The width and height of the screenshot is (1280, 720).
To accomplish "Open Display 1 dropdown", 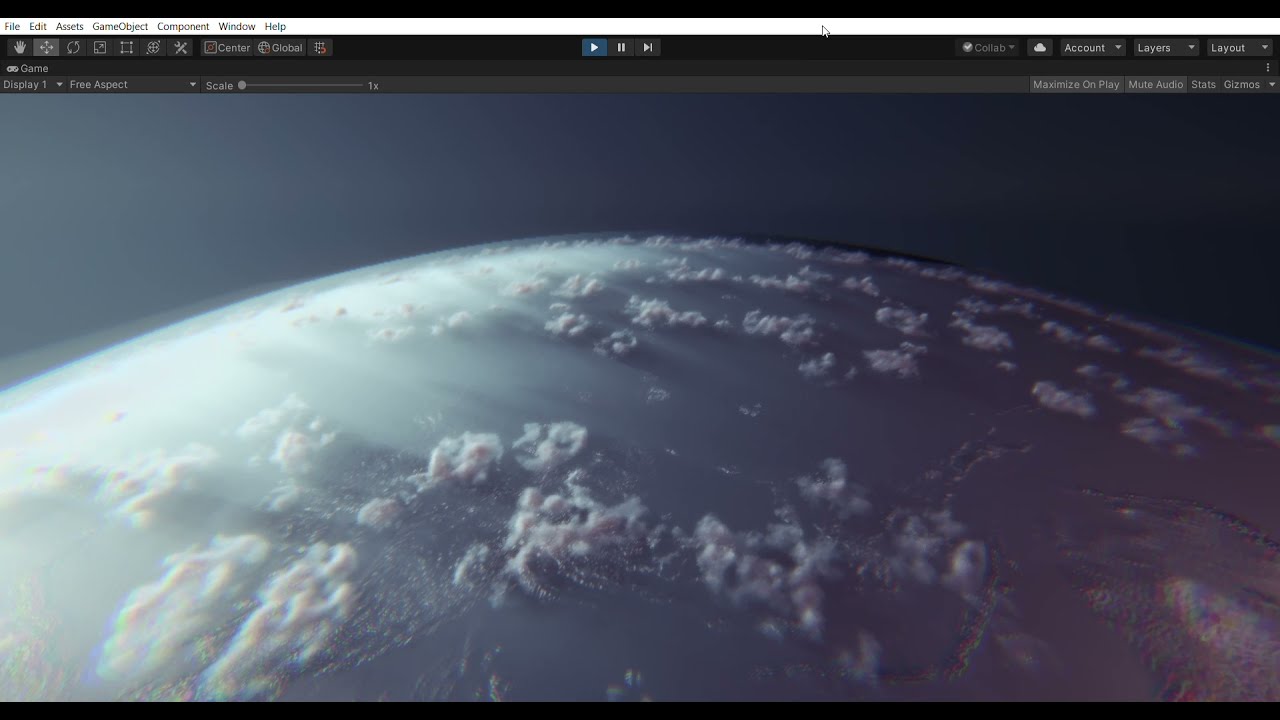I will click(33, 85).
